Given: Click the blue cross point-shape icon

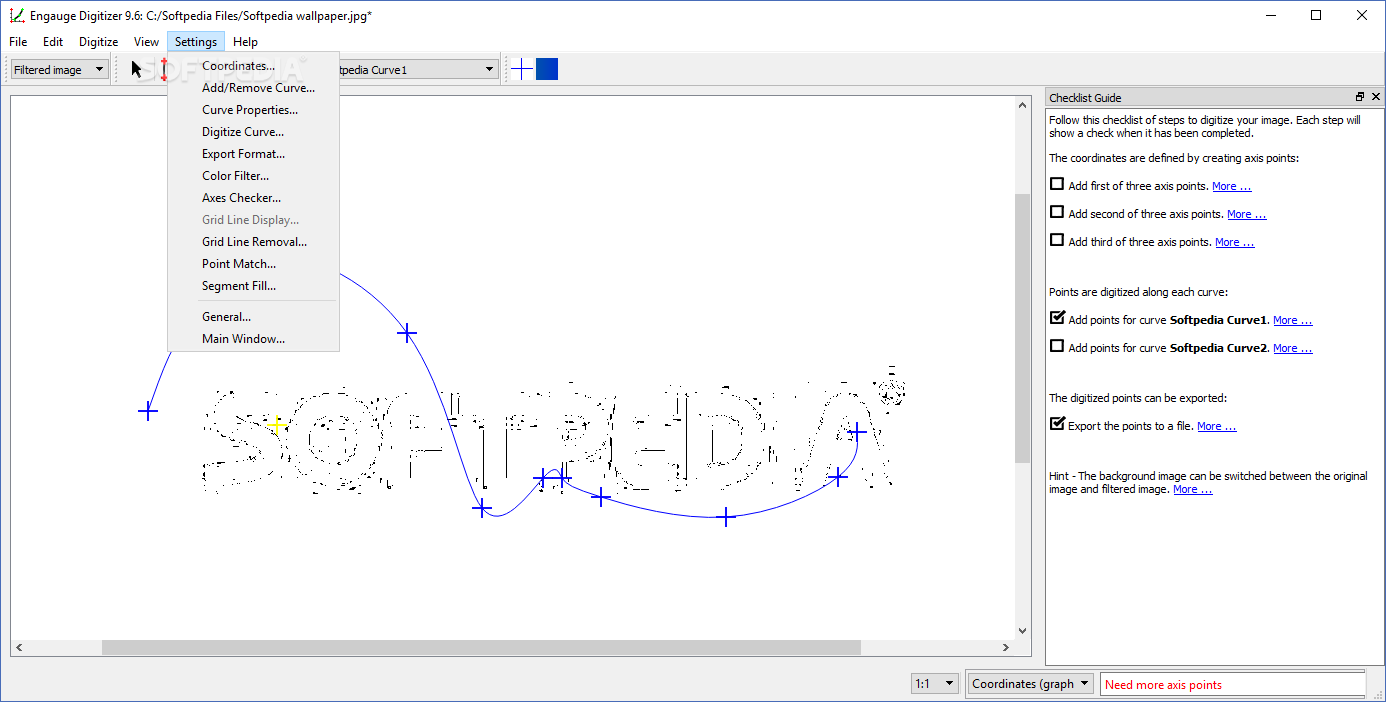Looking at the screenshot, I should tap(522, 69).
